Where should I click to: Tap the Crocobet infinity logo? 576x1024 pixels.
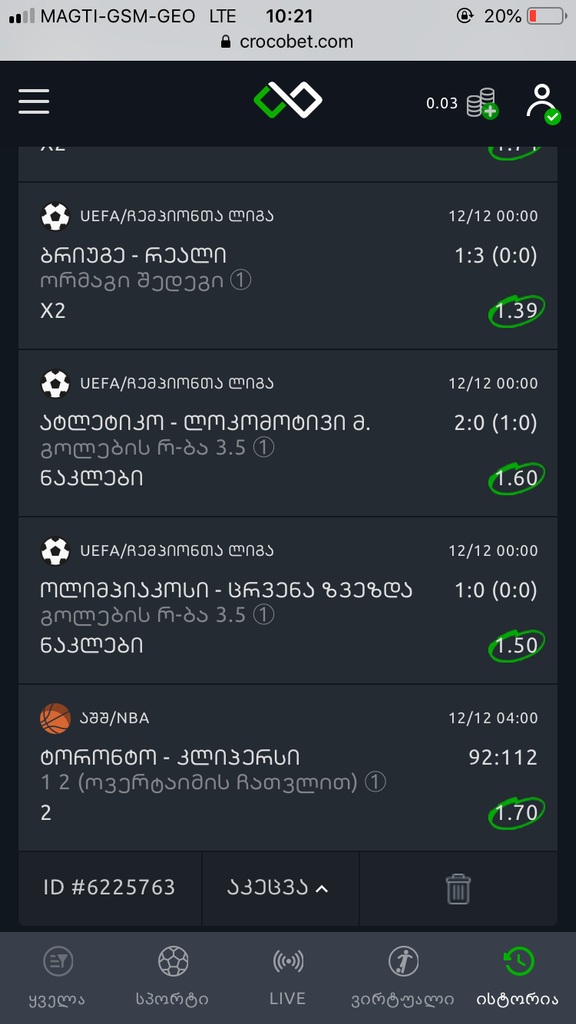288,100
